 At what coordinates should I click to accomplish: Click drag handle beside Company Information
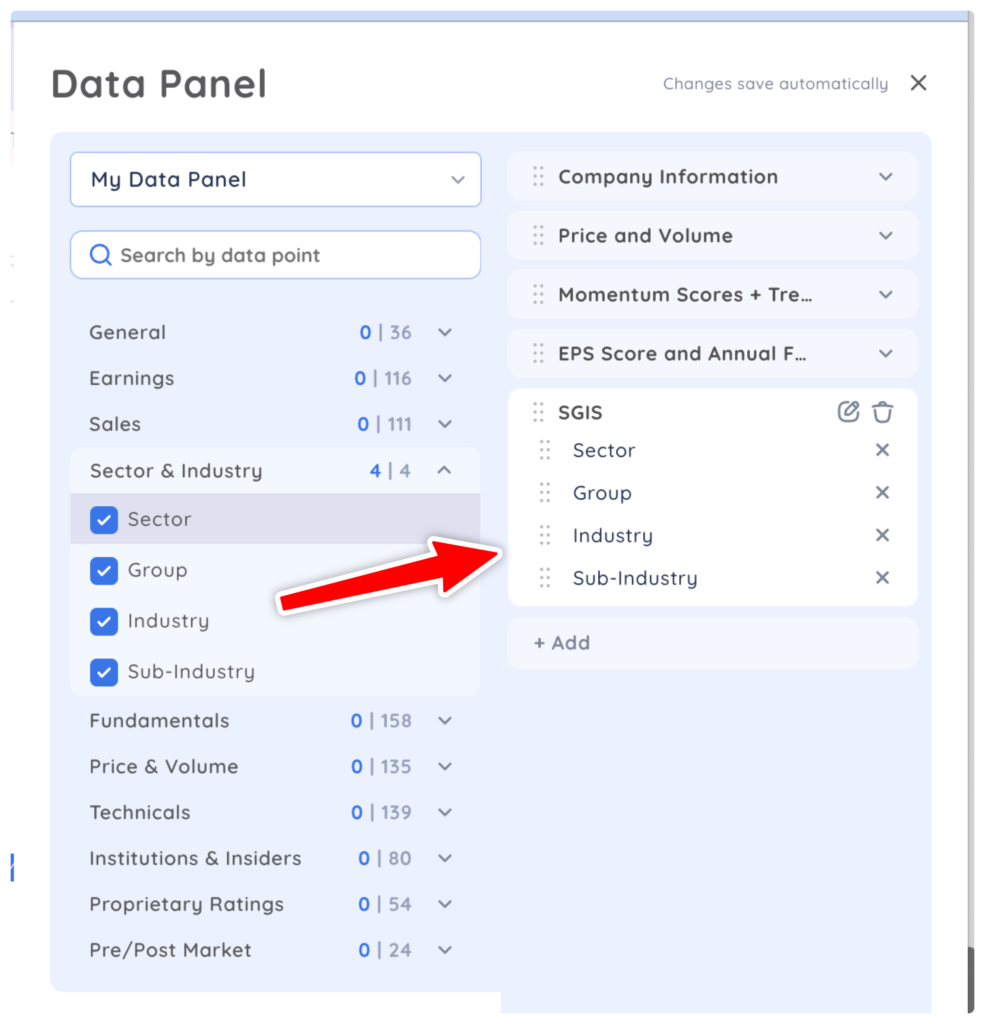click(538, 176)
